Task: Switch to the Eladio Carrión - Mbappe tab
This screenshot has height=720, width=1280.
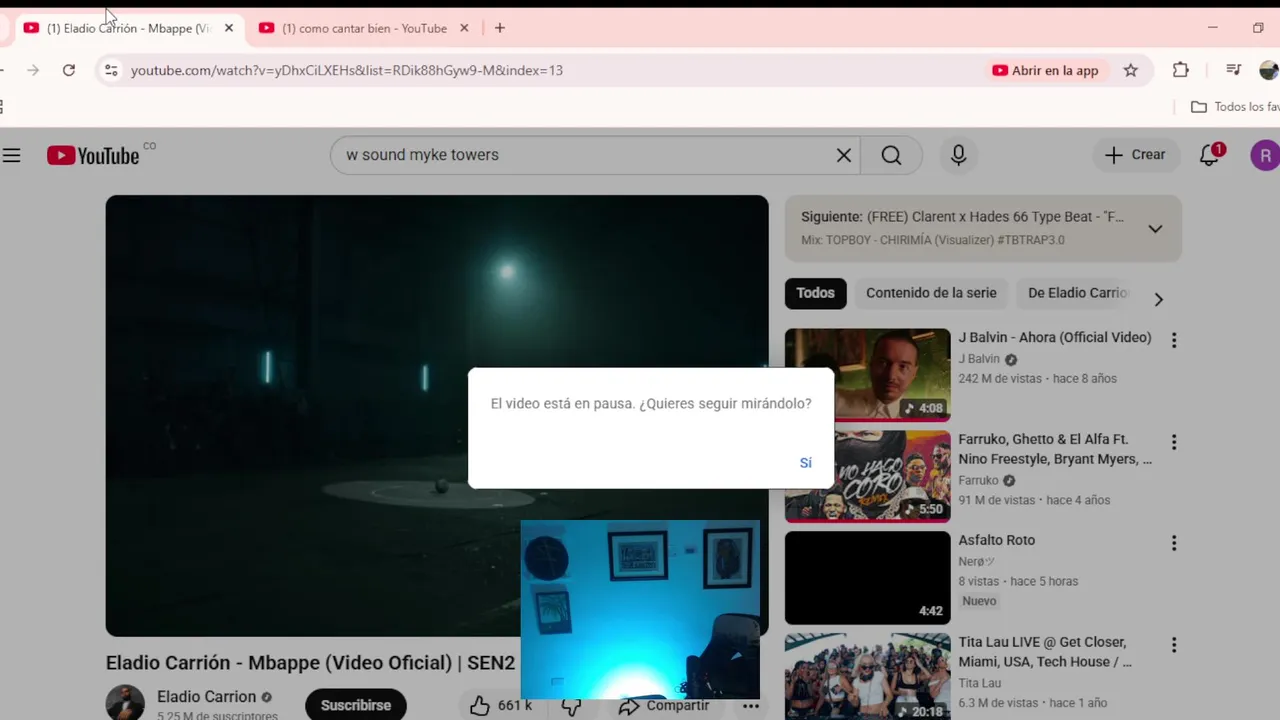Action: [x=128, y=28]
